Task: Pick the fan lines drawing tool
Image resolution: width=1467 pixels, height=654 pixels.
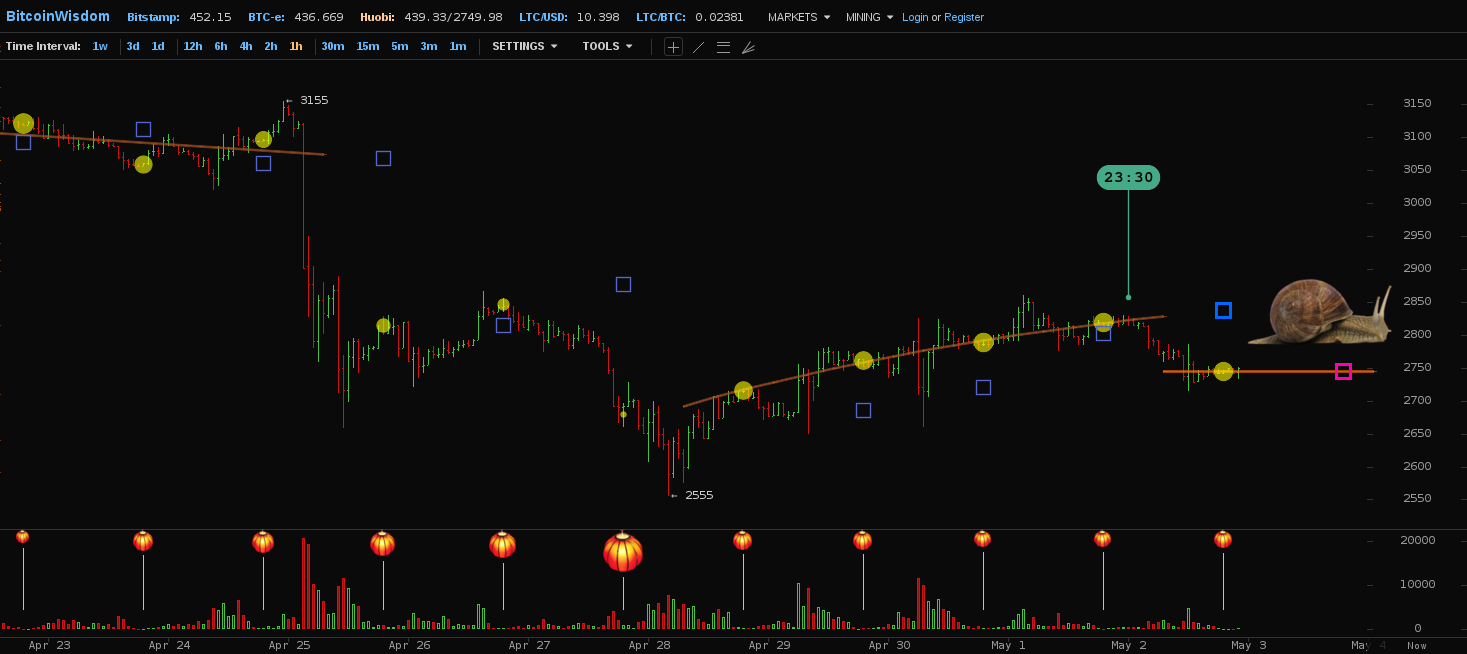Action: click(x=748, y=47)
